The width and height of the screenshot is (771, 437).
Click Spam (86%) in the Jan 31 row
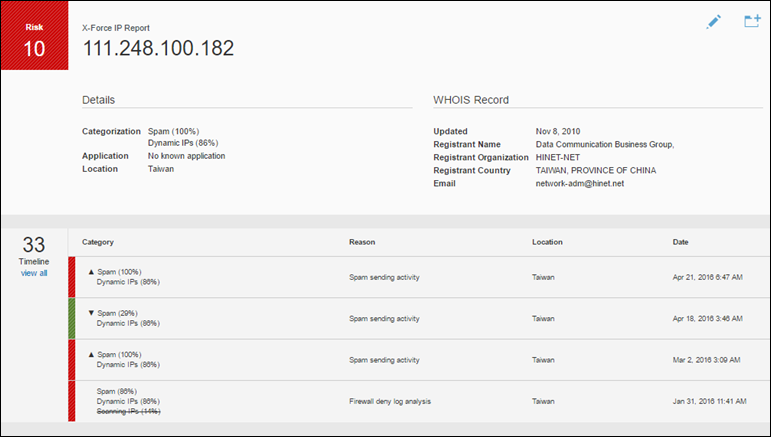pyautogui.click(x=117, y=391)
